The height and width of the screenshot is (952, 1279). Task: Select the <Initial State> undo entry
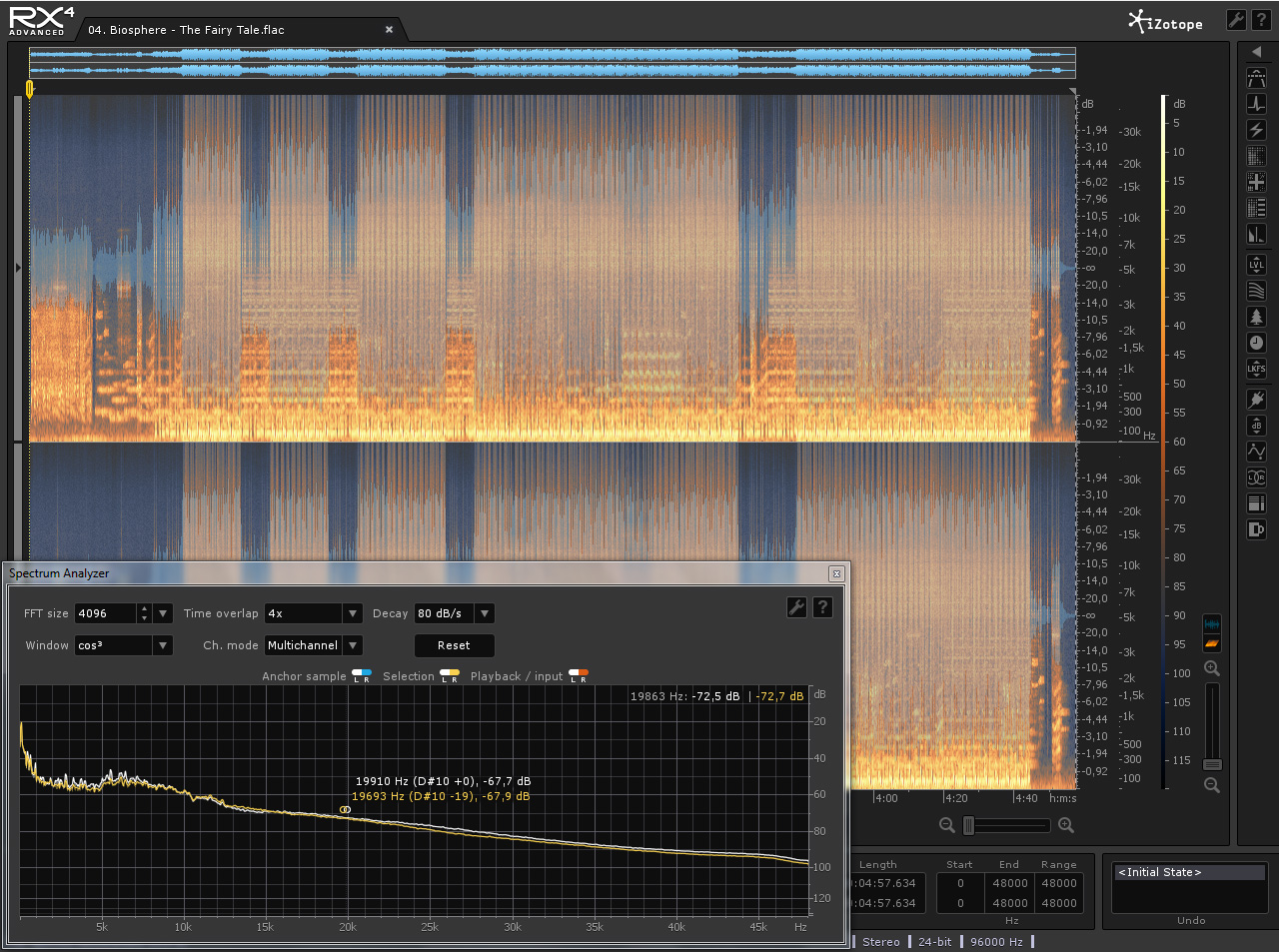pyautogui.click(x=1189, y=872)
